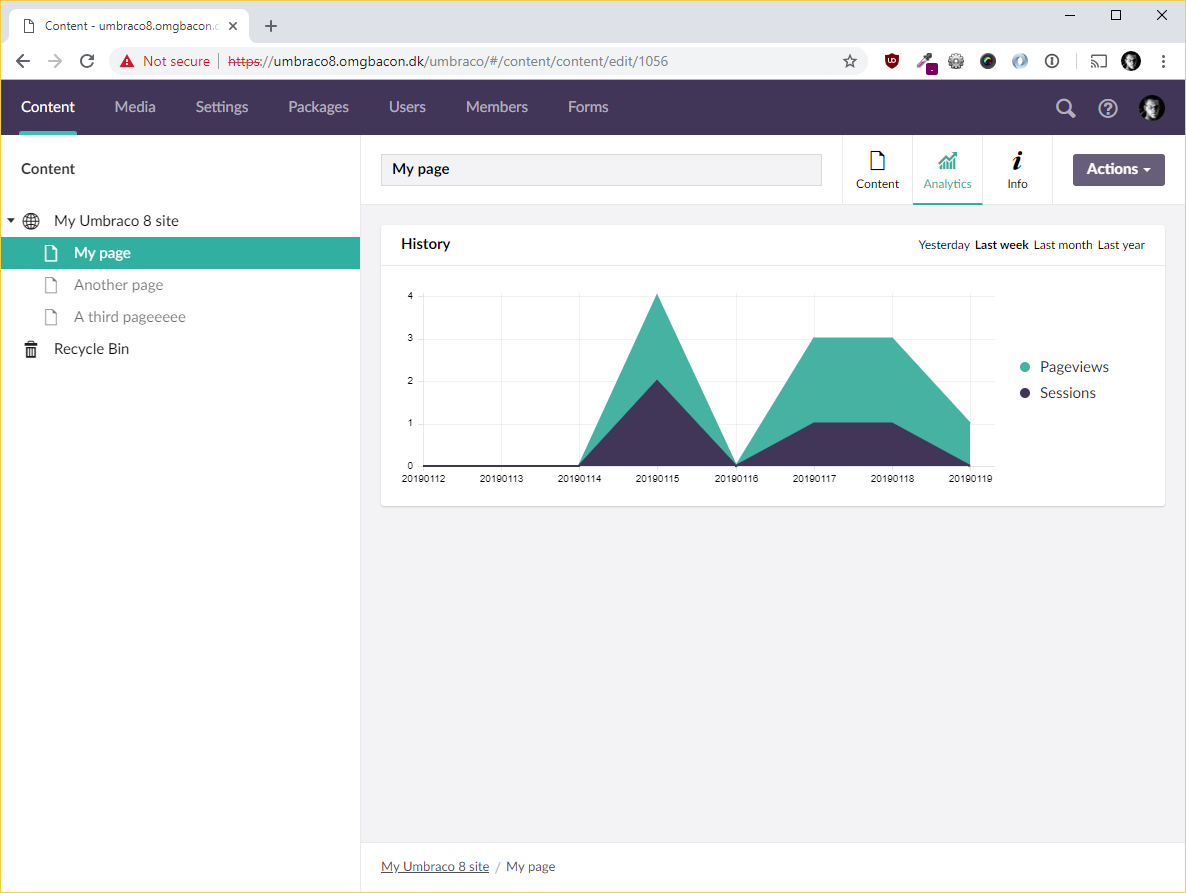Image resolution: width=1186 pixels, height=893 pixels.
Task: Click My Umbraco 8 site breadcrumb link
Action: (435, 867)
